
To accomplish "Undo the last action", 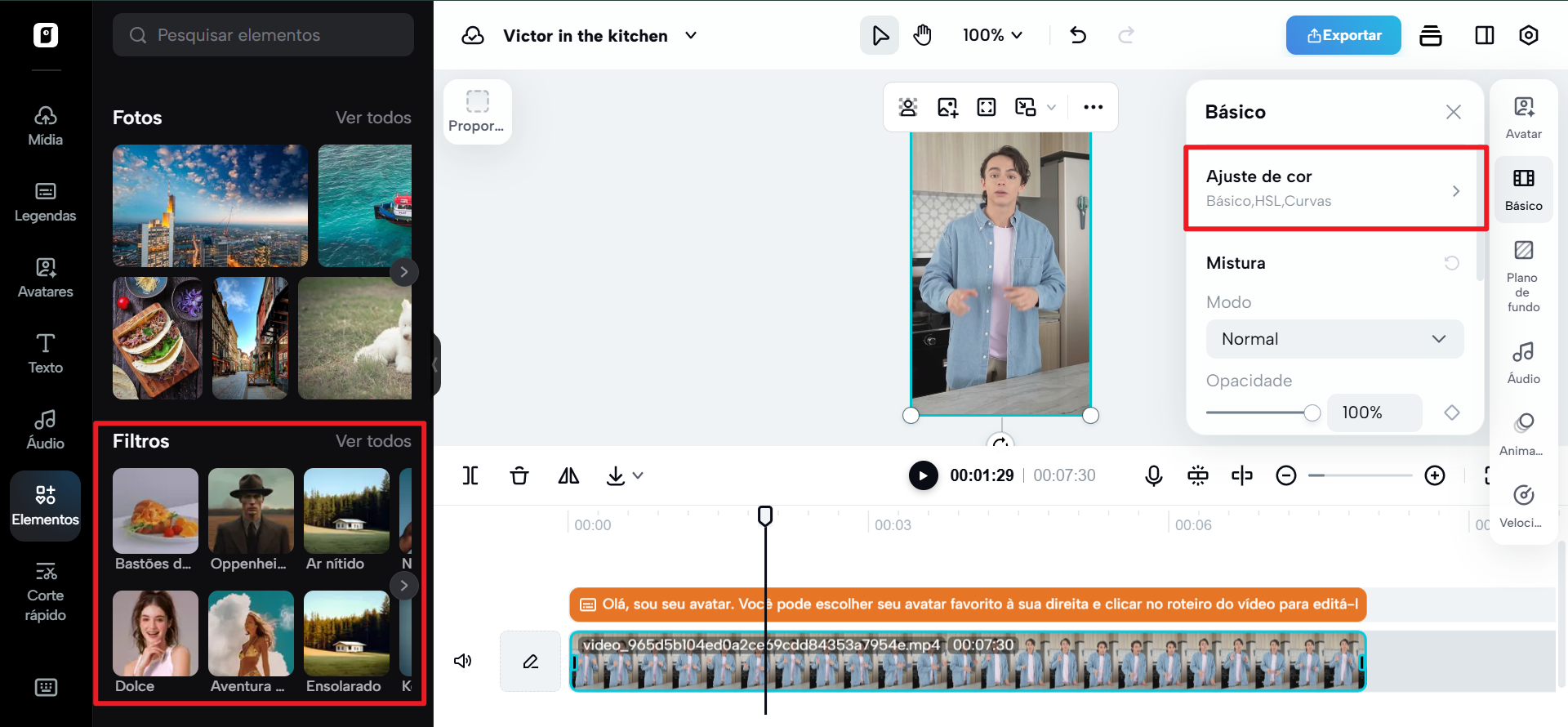I will 1078,35.
